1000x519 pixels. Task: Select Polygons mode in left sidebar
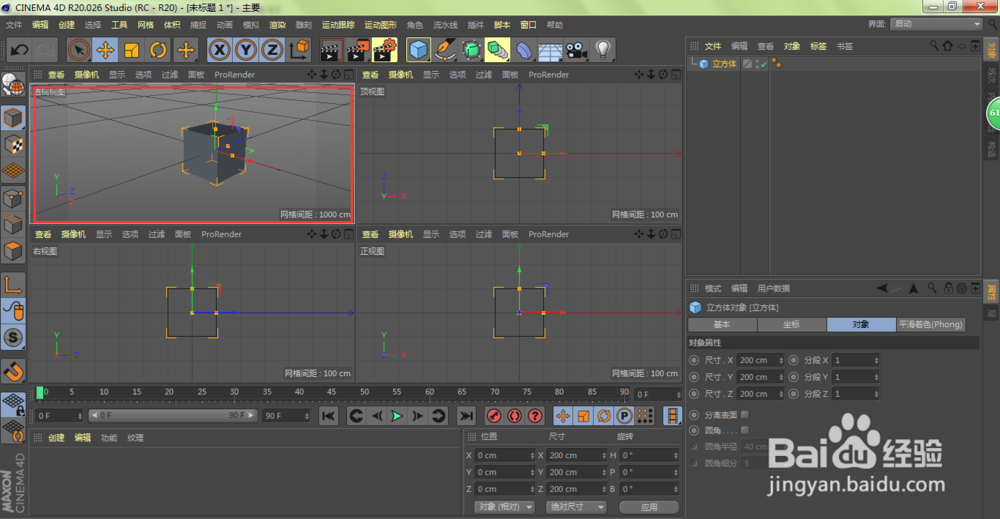[13, 251]
